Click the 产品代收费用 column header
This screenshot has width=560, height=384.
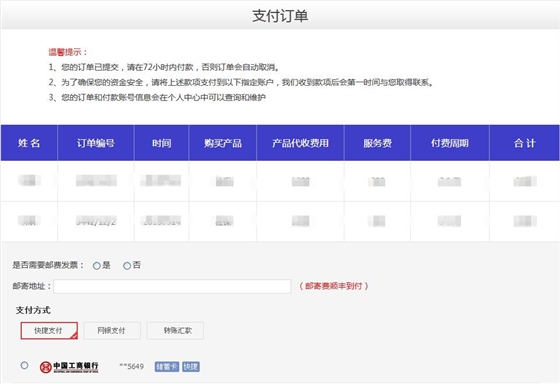click(x=300, y=143)
